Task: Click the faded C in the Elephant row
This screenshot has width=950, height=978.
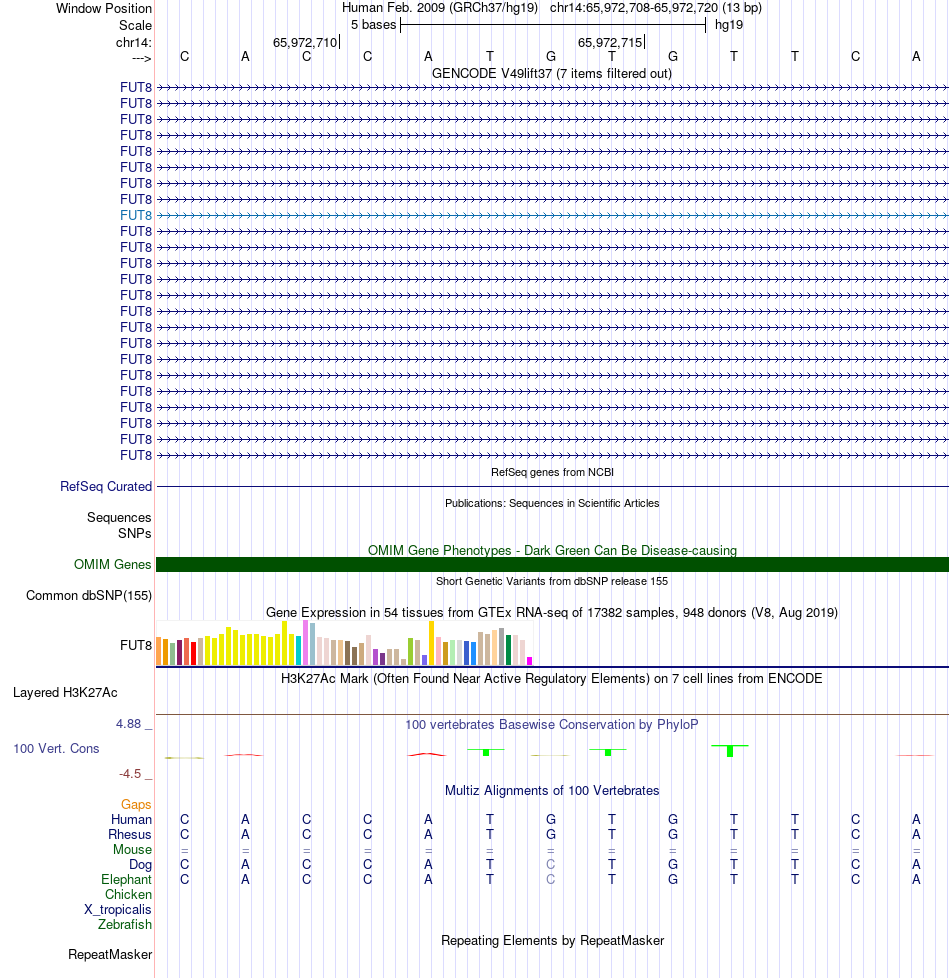Action: tap(550, 879)
